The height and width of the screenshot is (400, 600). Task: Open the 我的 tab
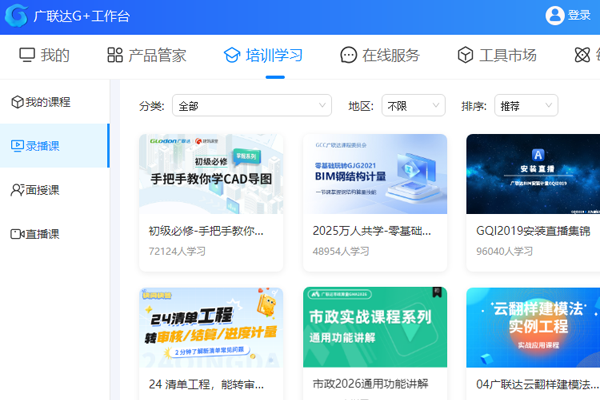(x=44, y=55)
